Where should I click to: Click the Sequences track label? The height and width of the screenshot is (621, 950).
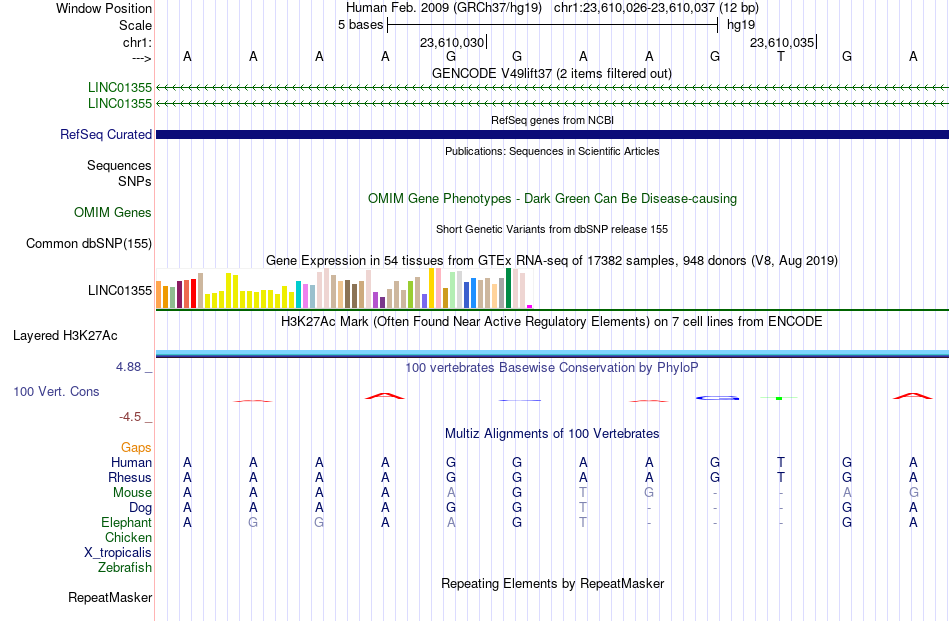tap(119, 165)
